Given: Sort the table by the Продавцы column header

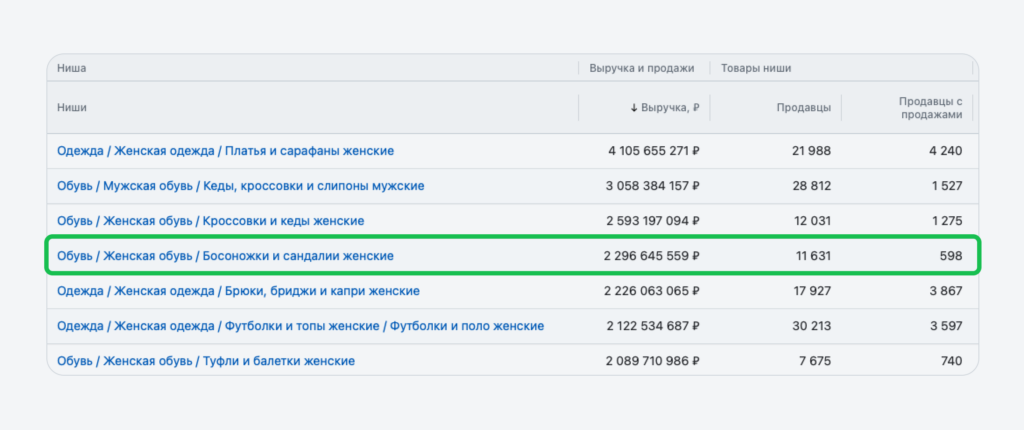Looking at the screenshot, I should click(803, 108).
